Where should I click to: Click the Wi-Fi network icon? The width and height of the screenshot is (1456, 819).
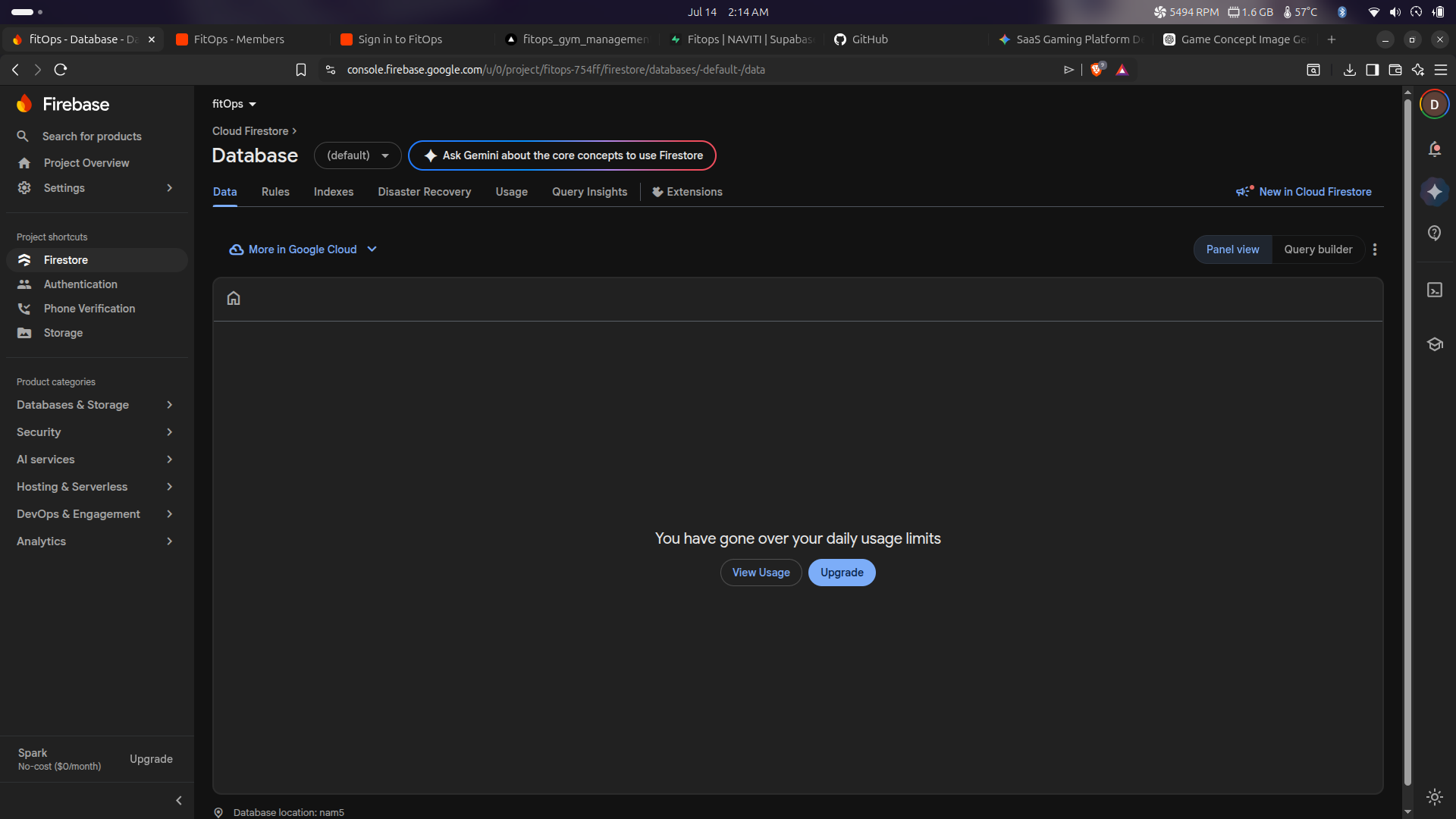click(1373, 12)
